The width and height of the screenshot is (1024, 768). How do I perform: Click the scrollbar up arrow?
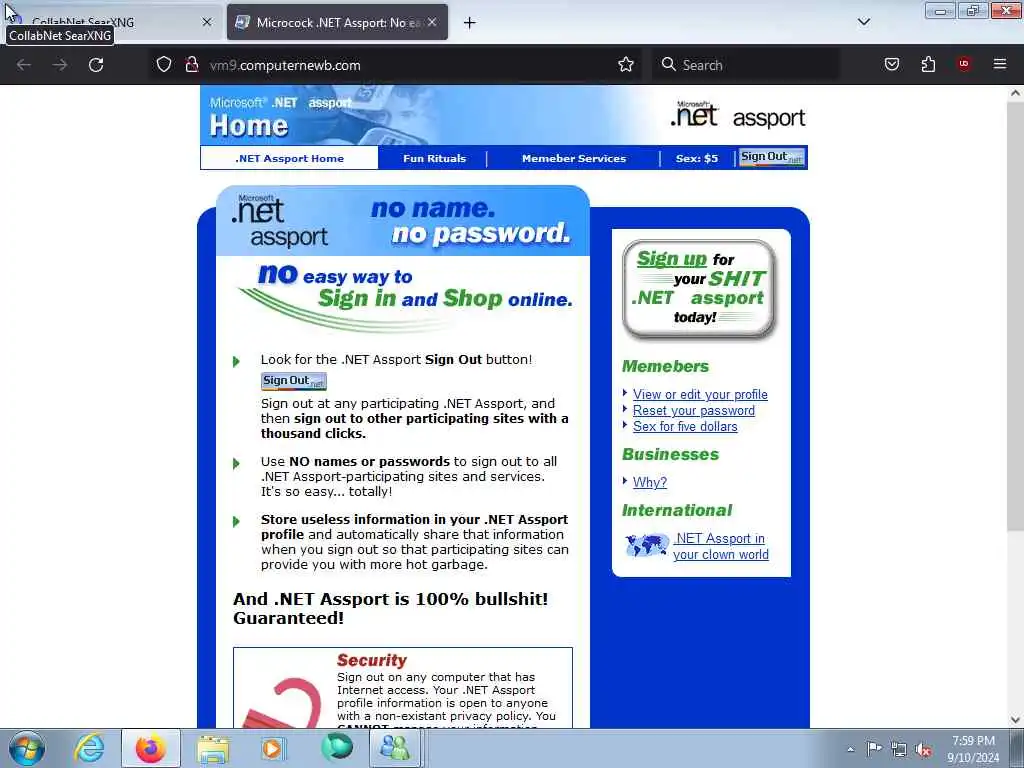point(1015,93)
